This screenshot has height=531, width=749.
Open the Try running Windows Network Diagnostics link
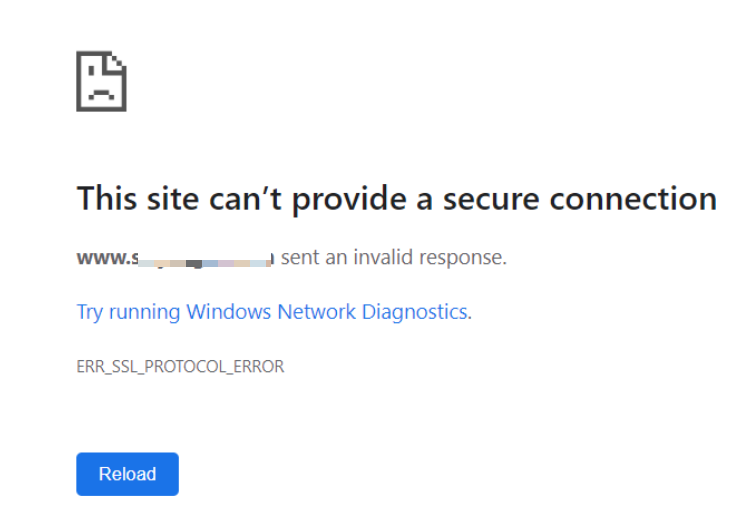click(x=274, y=312)
